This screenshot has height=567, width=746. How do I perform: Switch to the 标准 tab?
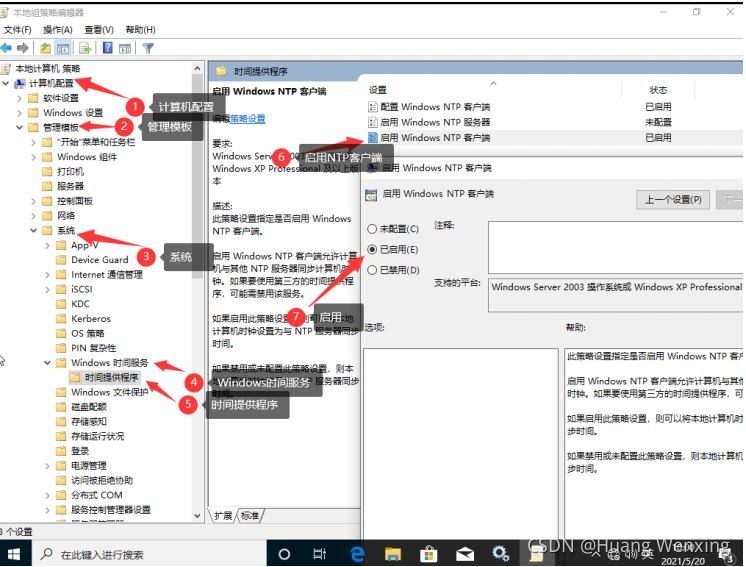coord(250,516)
